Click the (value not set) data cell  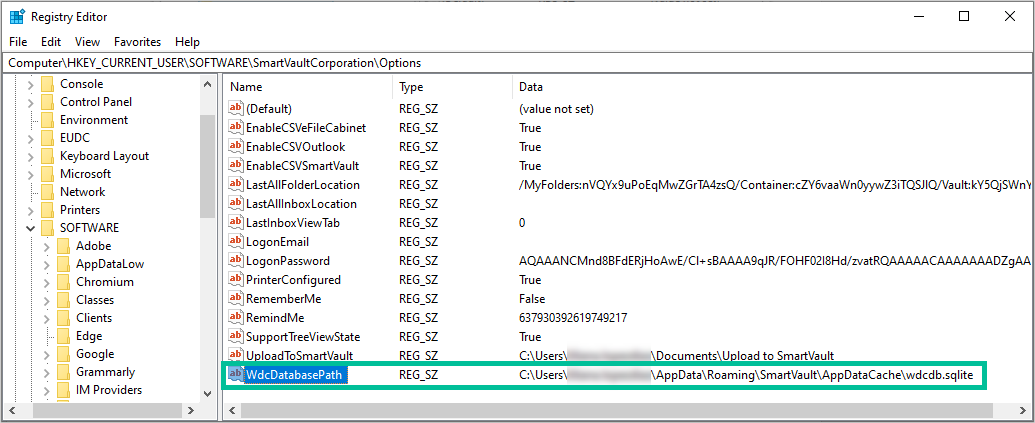(x=556, y=108)
